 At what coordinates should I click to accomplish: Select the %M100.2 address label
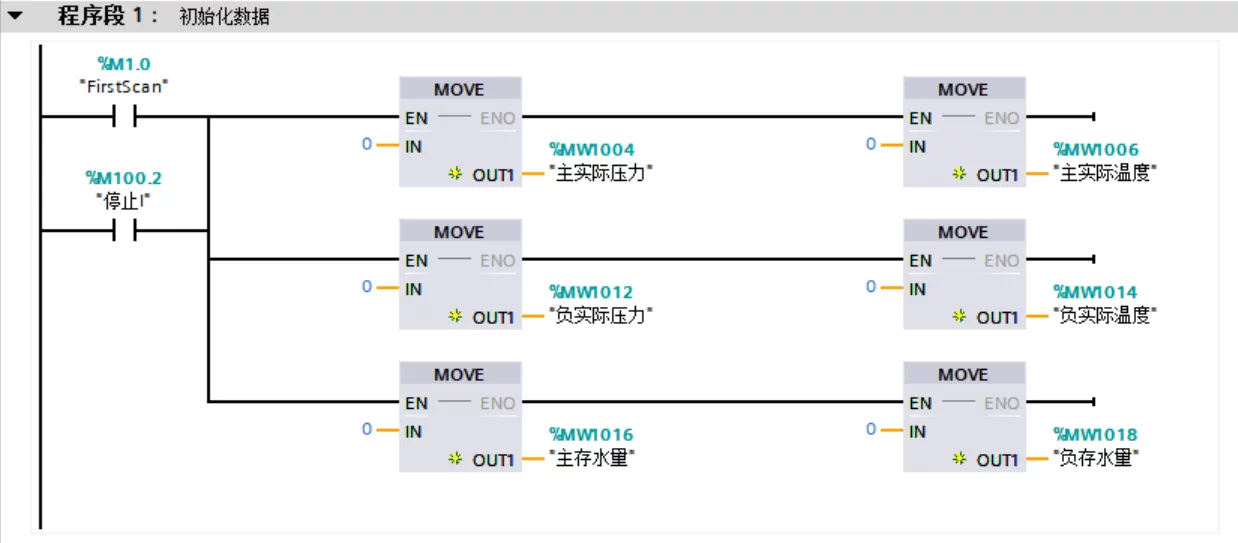124,178
